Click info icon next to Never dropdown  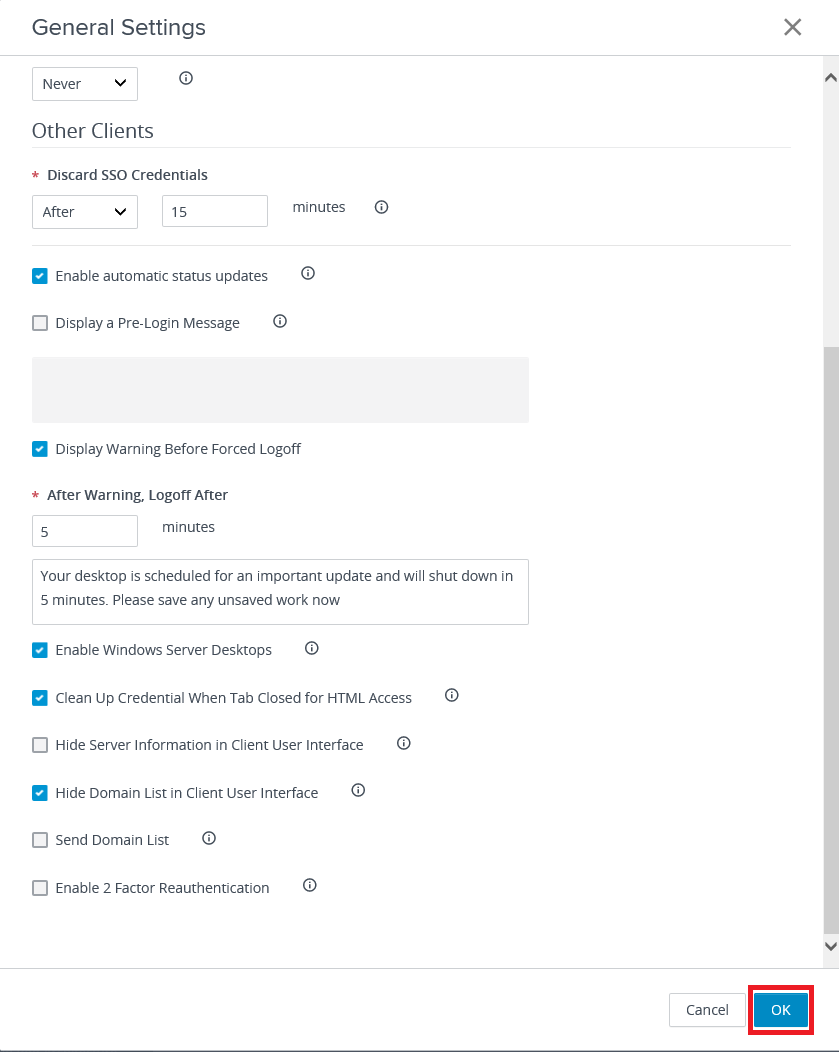[185, 78]
